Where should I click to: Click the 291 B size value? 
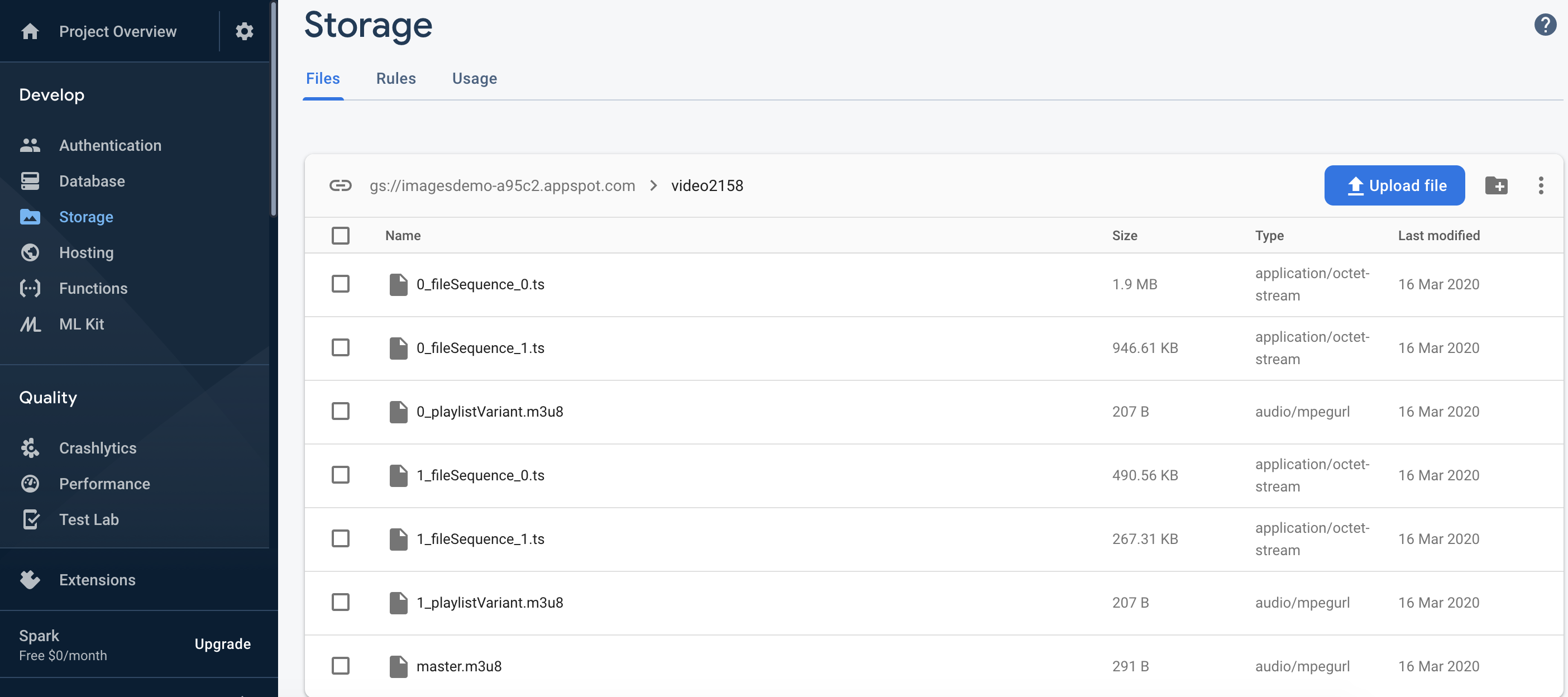1130,666
